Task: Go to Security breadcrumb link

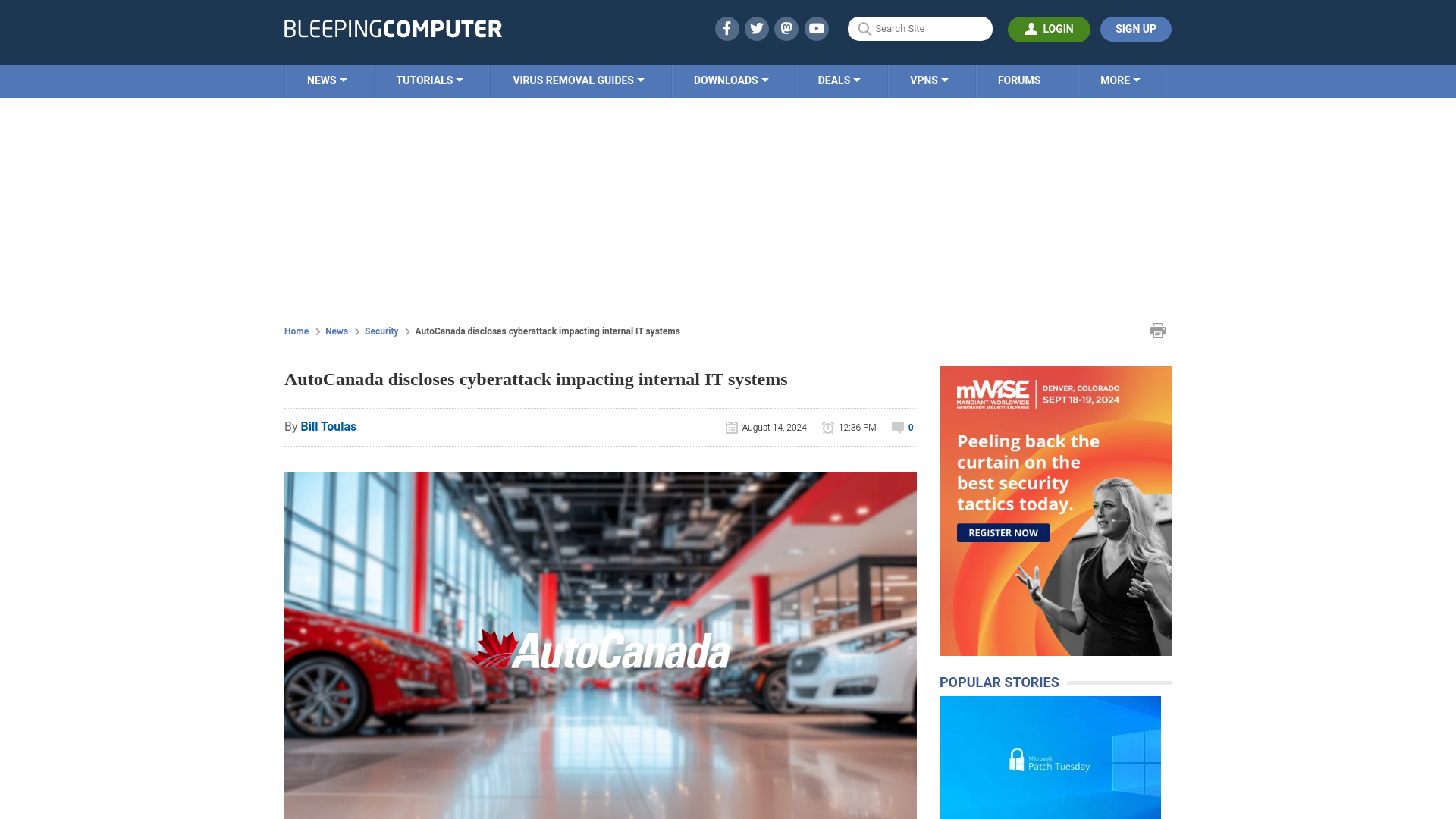Action: [x=381, y=331]
